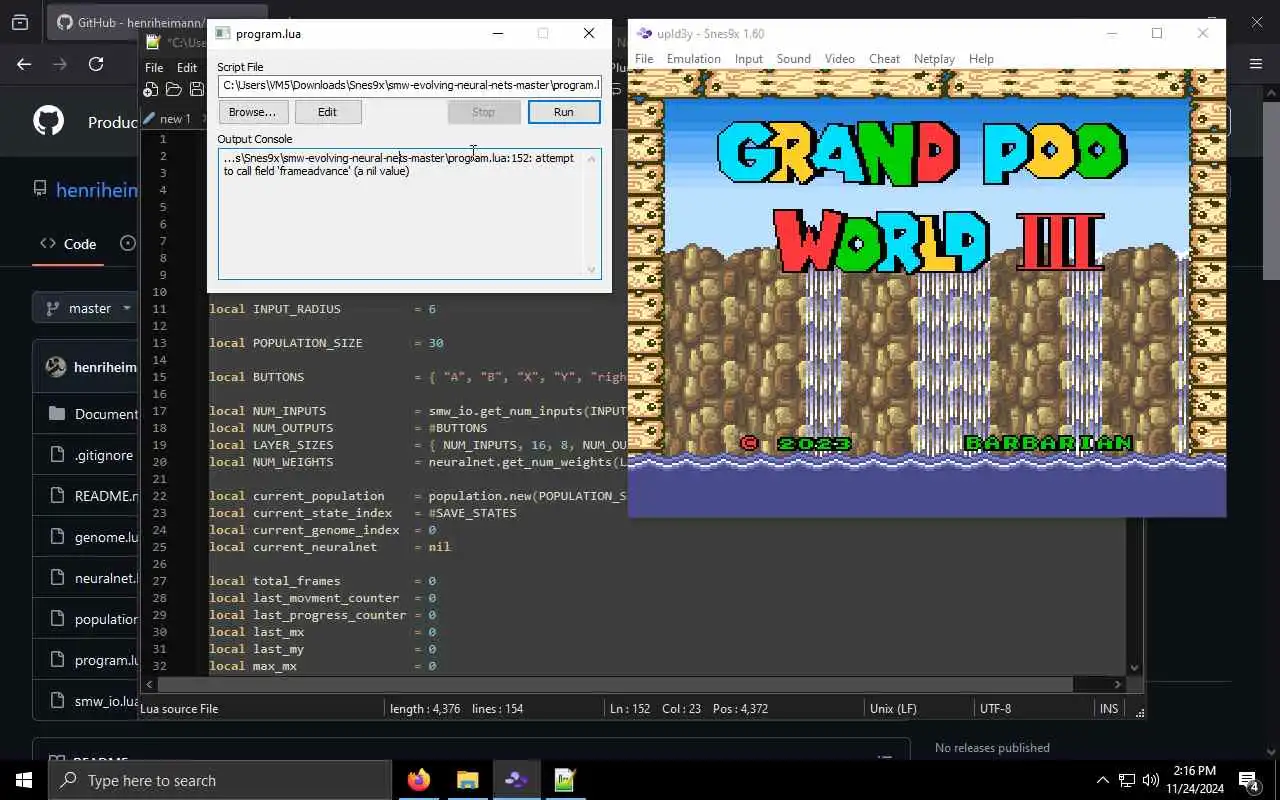The height and width of the screenshot is (800, 1280).
Task: Click INS mode in status bar
Action: (x=1109, y=708)
